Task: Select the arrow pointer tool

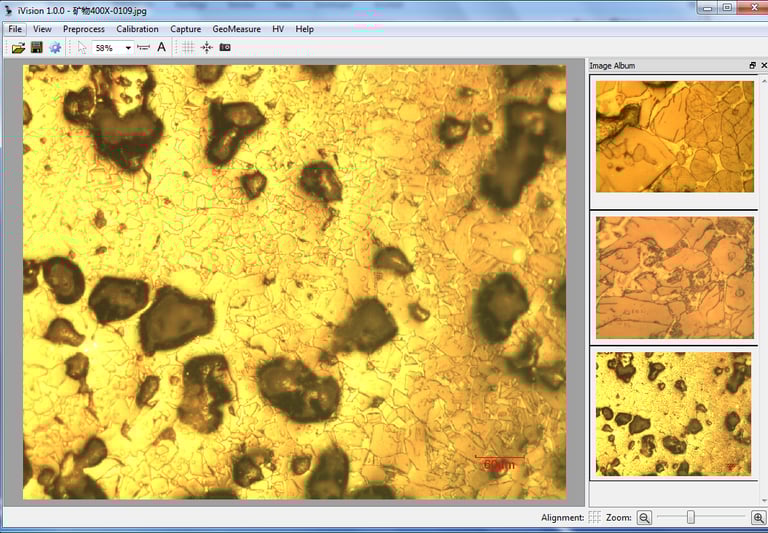Action: (x=82, y=48)
